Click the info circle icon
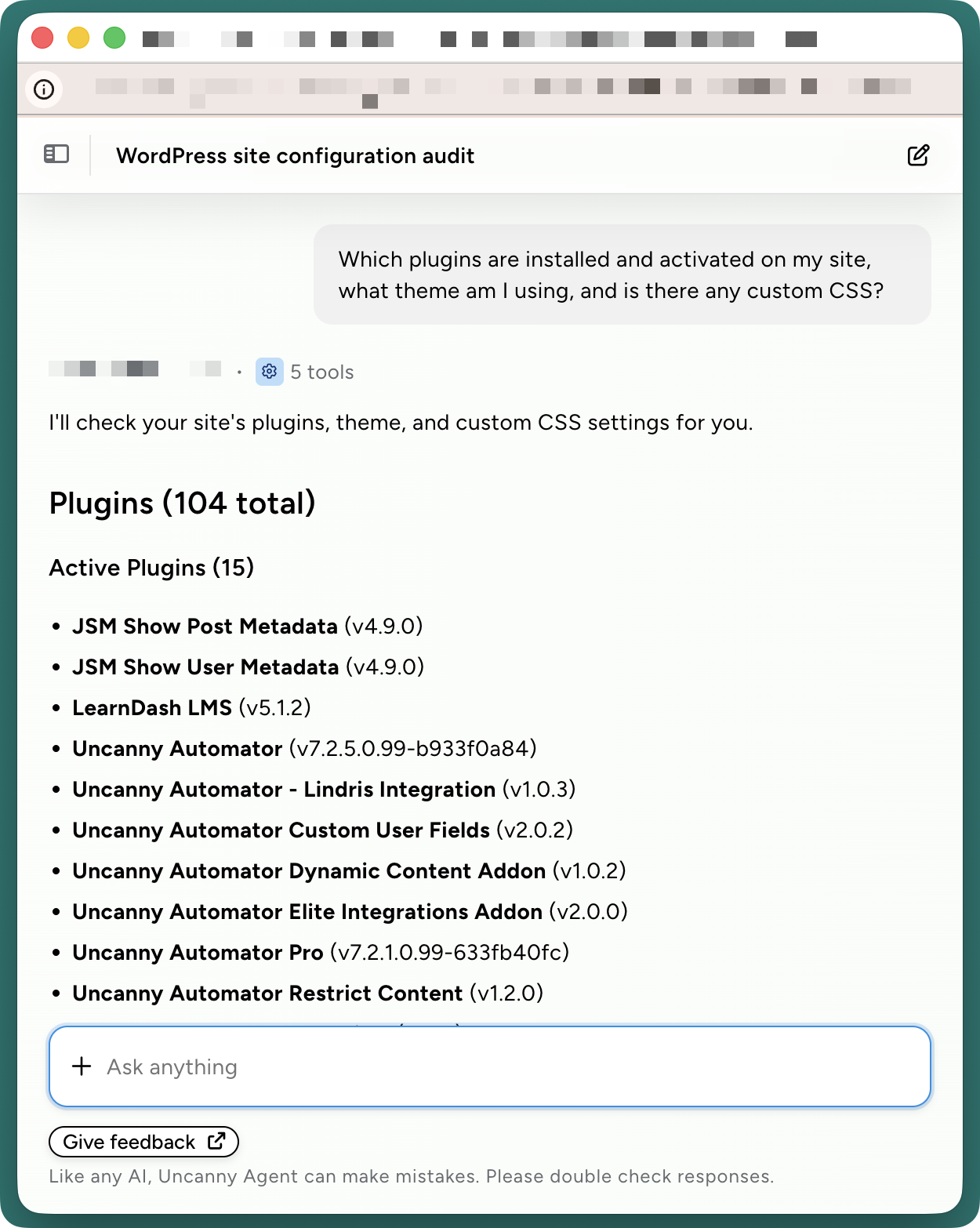Image resolution: width=980 pixels, height=1228 pixels. click(x=44, y=89)
